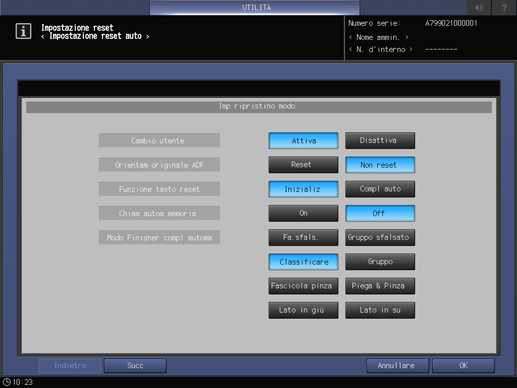Click the Imp ripristino modo header
Screen dimensions: 517x388
point(259,107)
